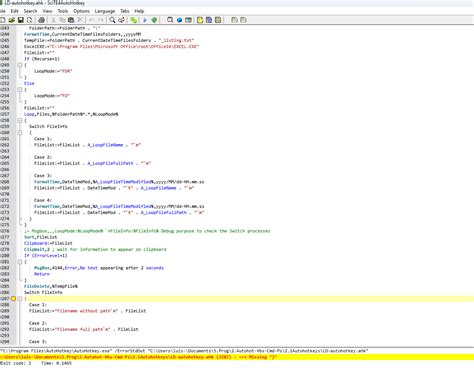Screen dimensions: 474x385
Task: Click the Open file toolbar icon
Action: (x=12, y=20)
